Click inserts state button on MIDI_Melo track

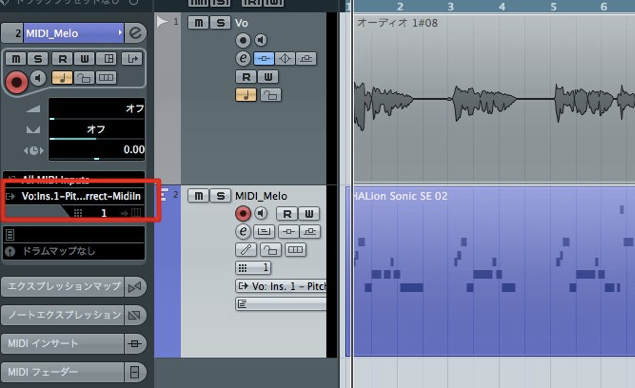coord(288,231)
